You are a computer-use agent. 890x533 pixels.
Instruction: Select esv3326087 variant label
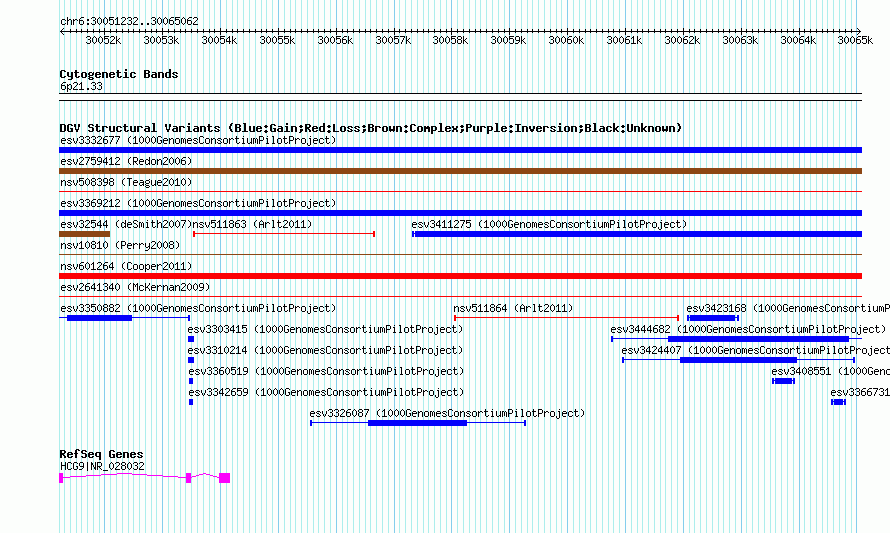pyautogui.click(x=447, y=413)
